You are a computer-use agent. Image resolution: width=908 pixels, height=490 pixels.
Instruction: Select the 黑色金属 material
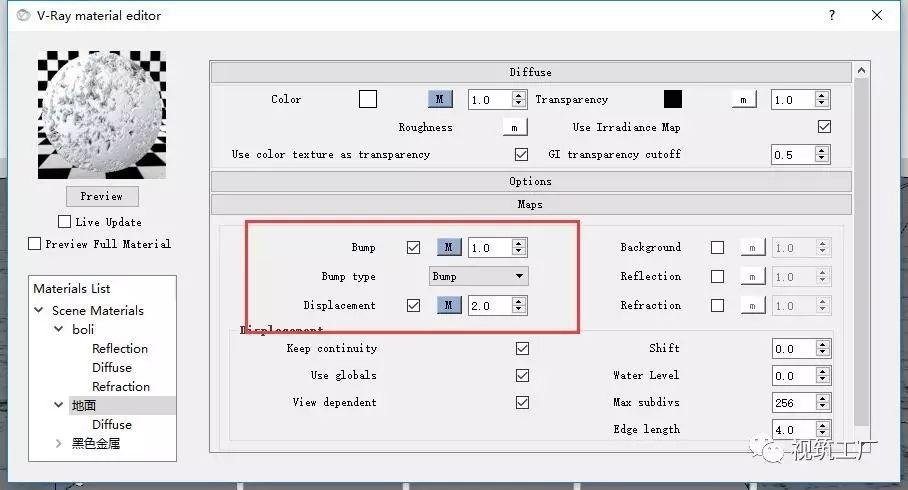coord(96,444)
